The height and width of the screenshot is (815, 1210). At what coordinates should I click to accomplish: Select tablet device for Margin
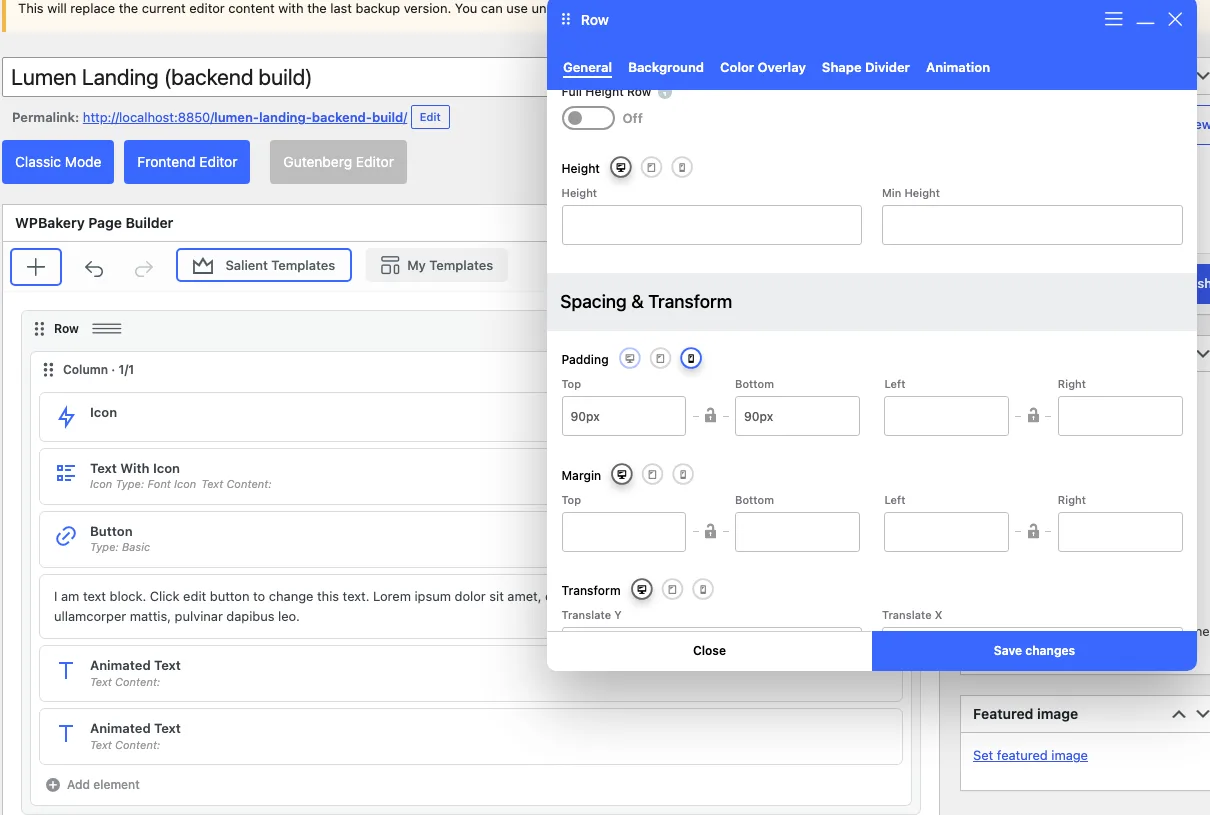click(x=652, y=474)
